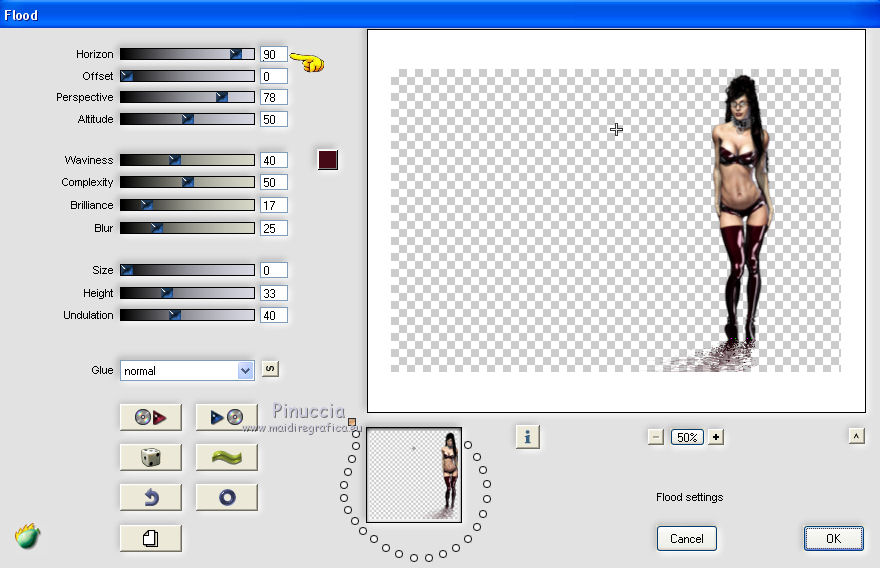
Task: Zoom in preview with plus button
Action: [716, 437]
